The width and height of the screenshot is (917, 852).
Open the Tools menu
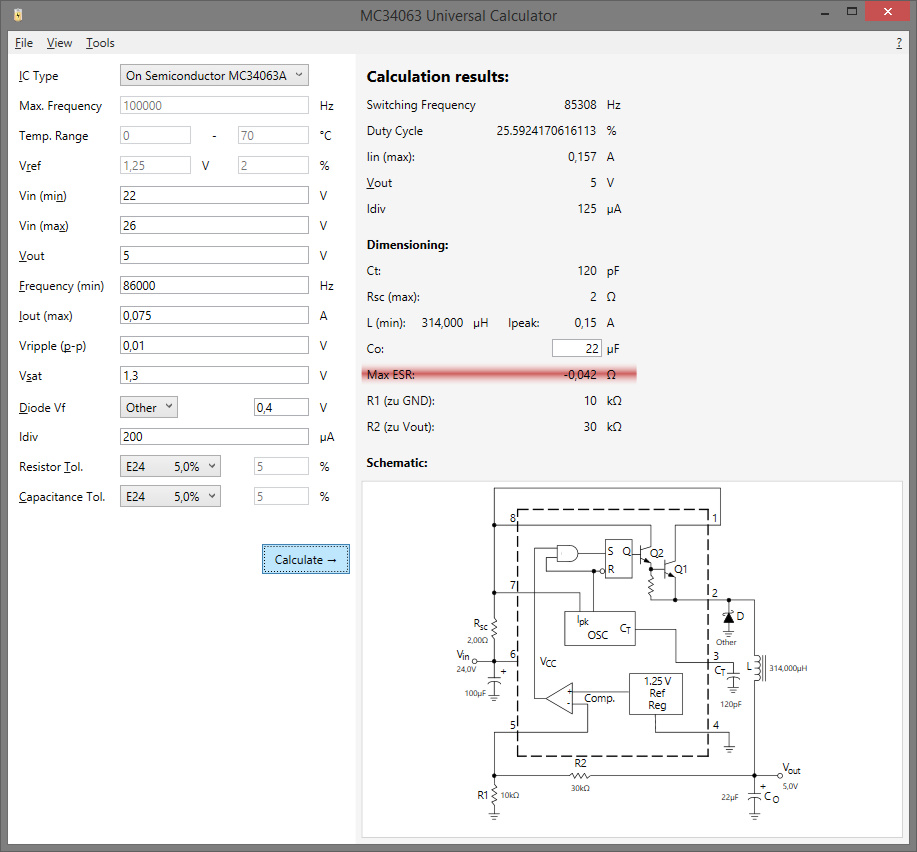(x=100, y=43)
